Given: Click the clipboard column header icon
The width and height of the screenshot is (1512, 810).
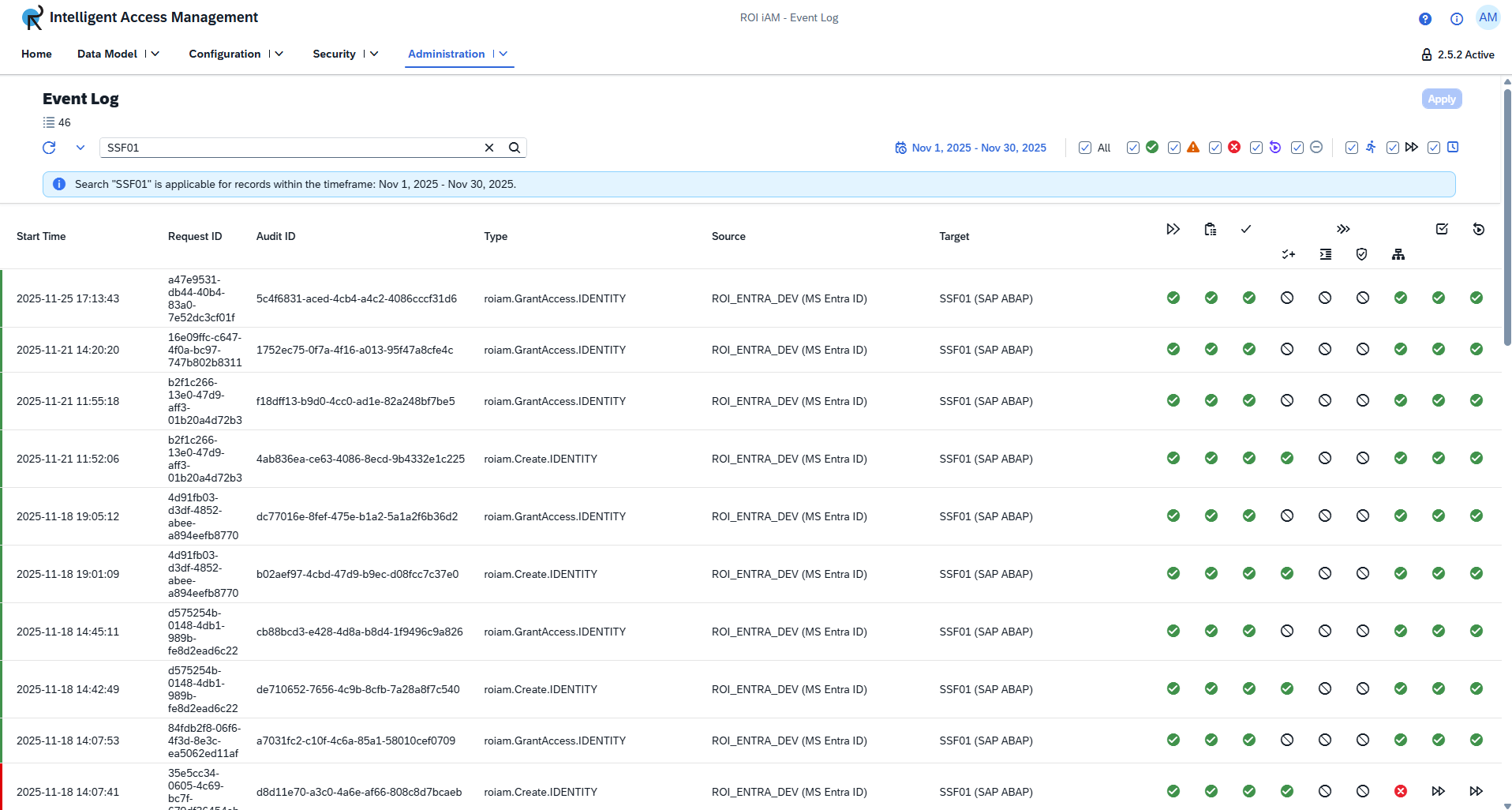Looking at the screenshot, I should point(1211,229).
